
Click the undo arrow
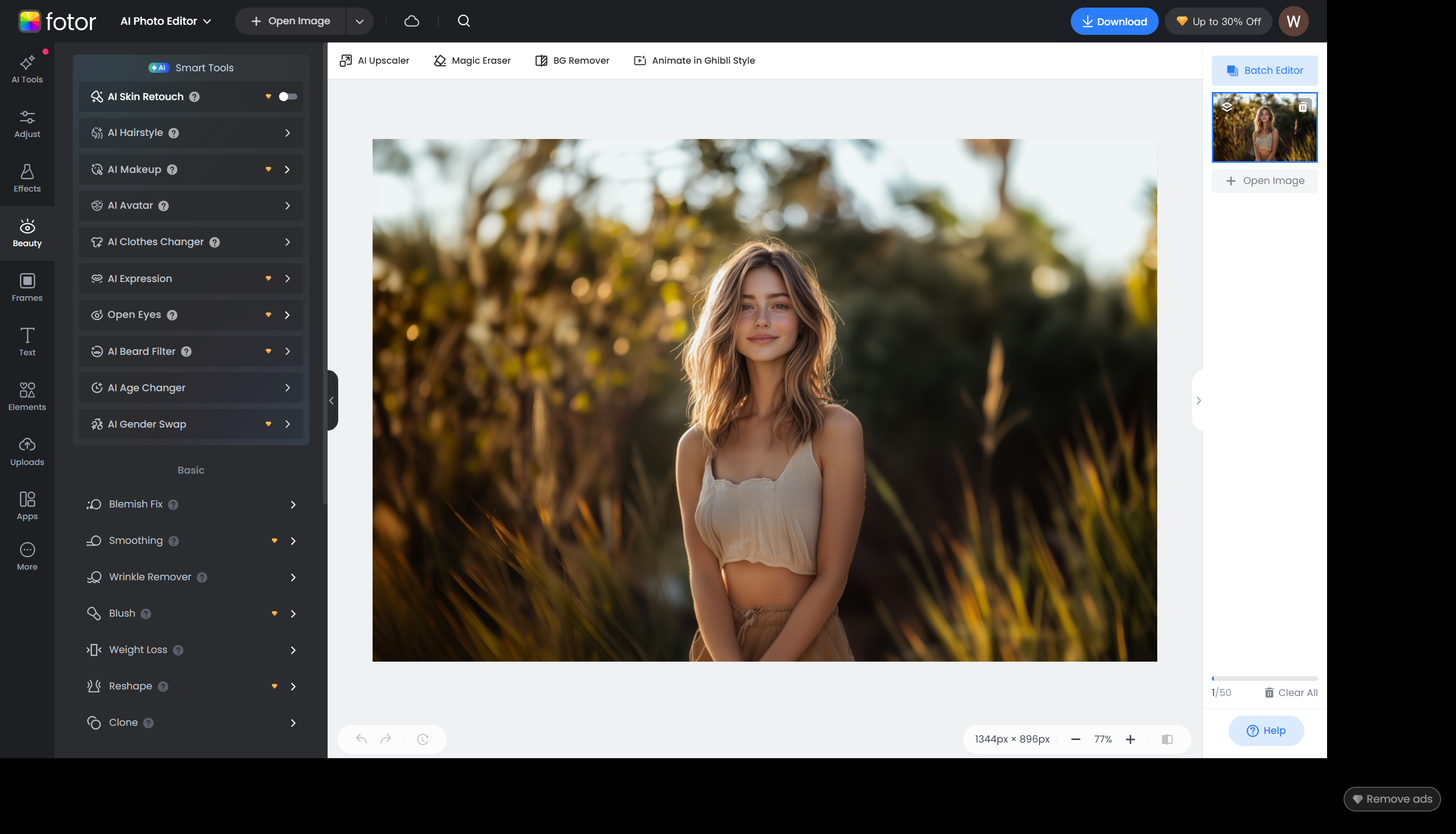tap(361, 739)
